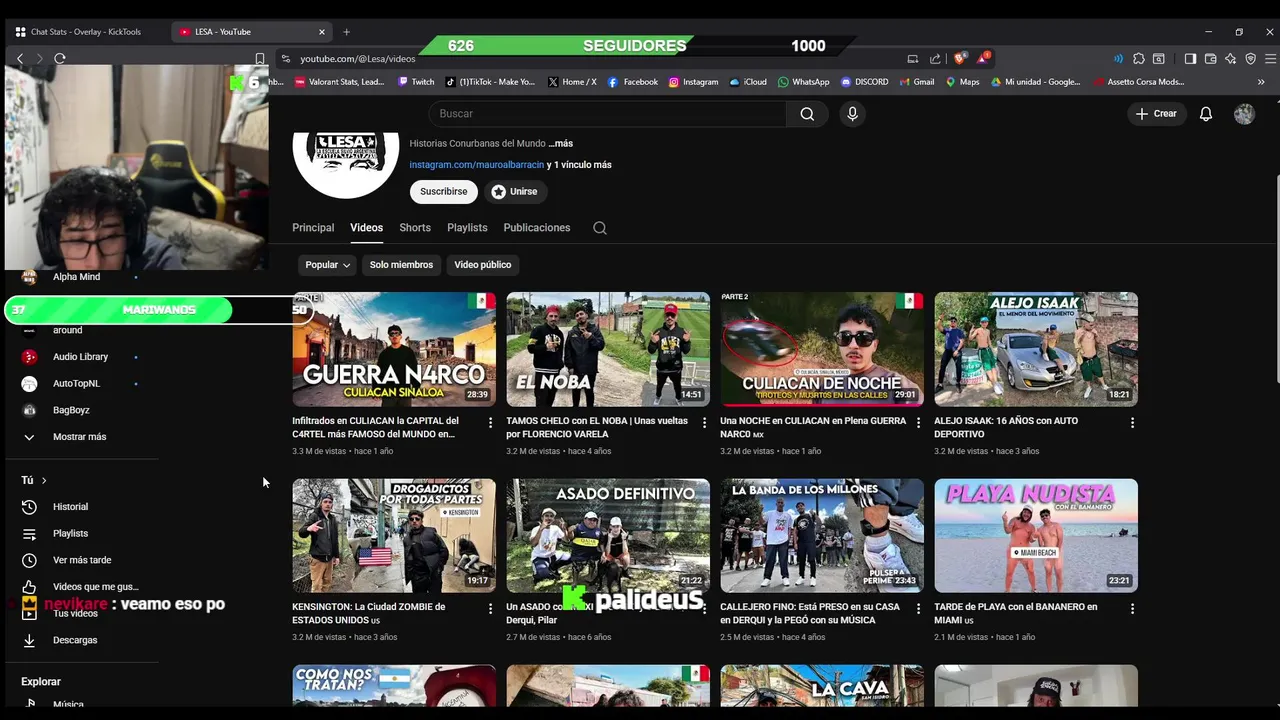Click the YouTube search magnifier button
The height and width of the screenshot is (720, 1280).
pyautogui.click(x=807, y=114)
